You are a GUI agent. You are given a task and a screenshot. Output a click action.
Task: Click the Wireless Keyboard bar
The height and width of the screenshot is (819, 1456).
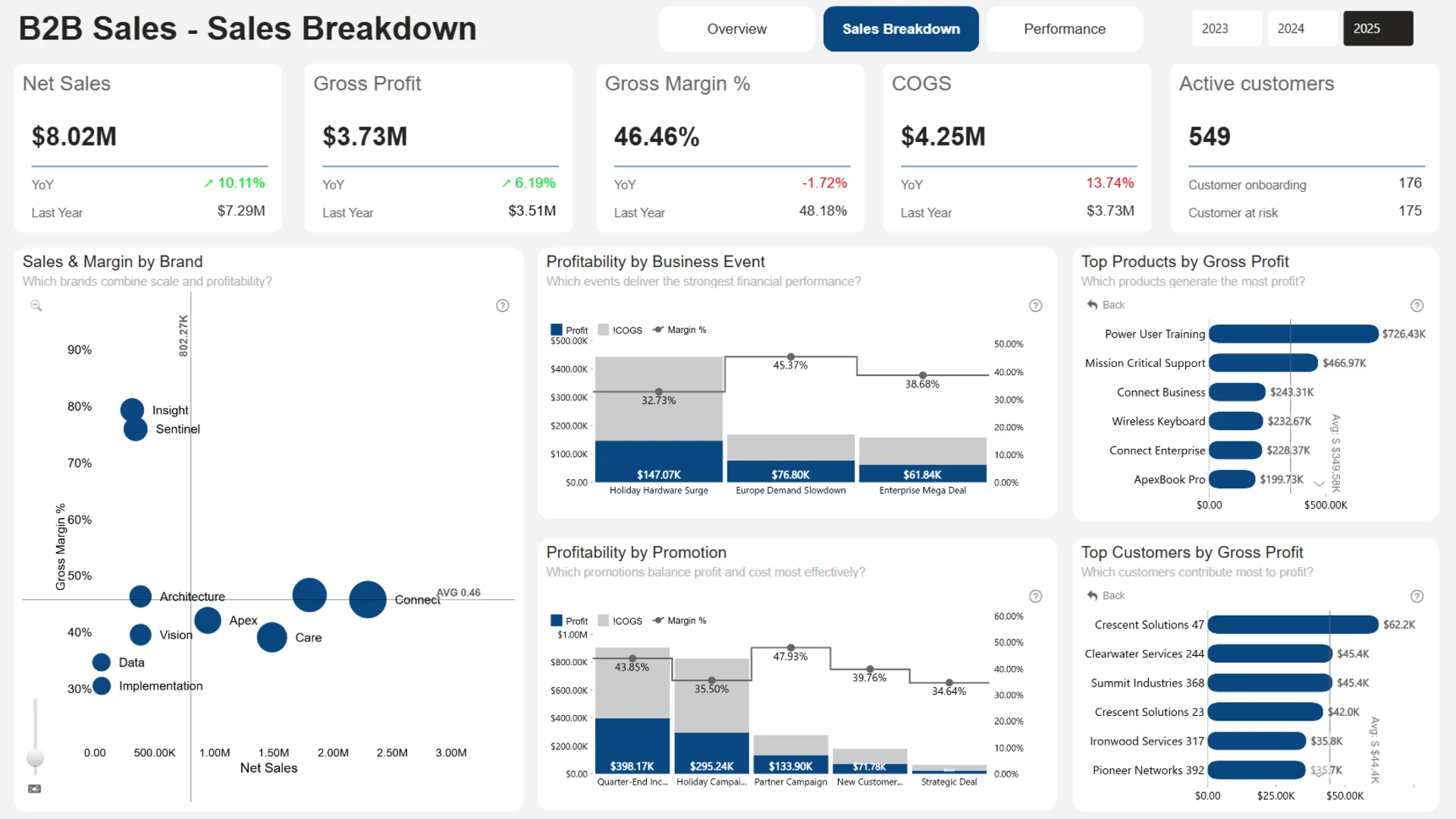click(1236, 421)
